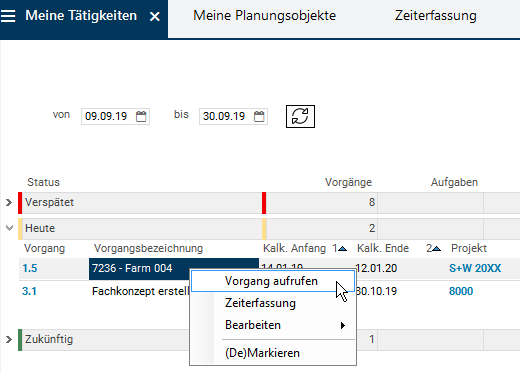Sort by Kalk. Anfang arrow
Screen dimensions: 520x373
tap(342, 249)
